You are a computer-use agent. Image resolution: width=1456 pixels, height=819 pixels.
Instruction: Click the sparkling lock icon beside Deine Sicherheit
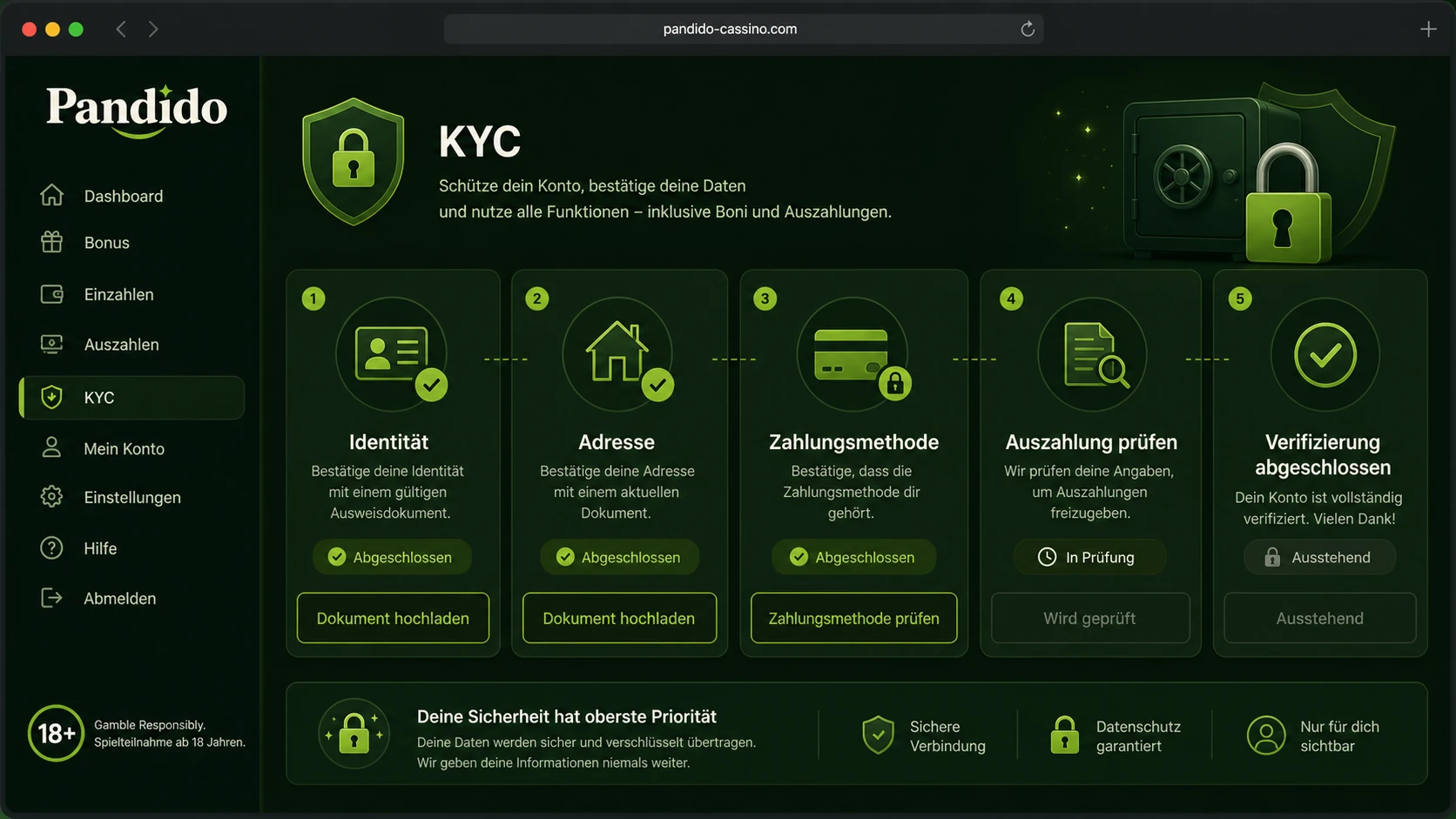point(354,734)
